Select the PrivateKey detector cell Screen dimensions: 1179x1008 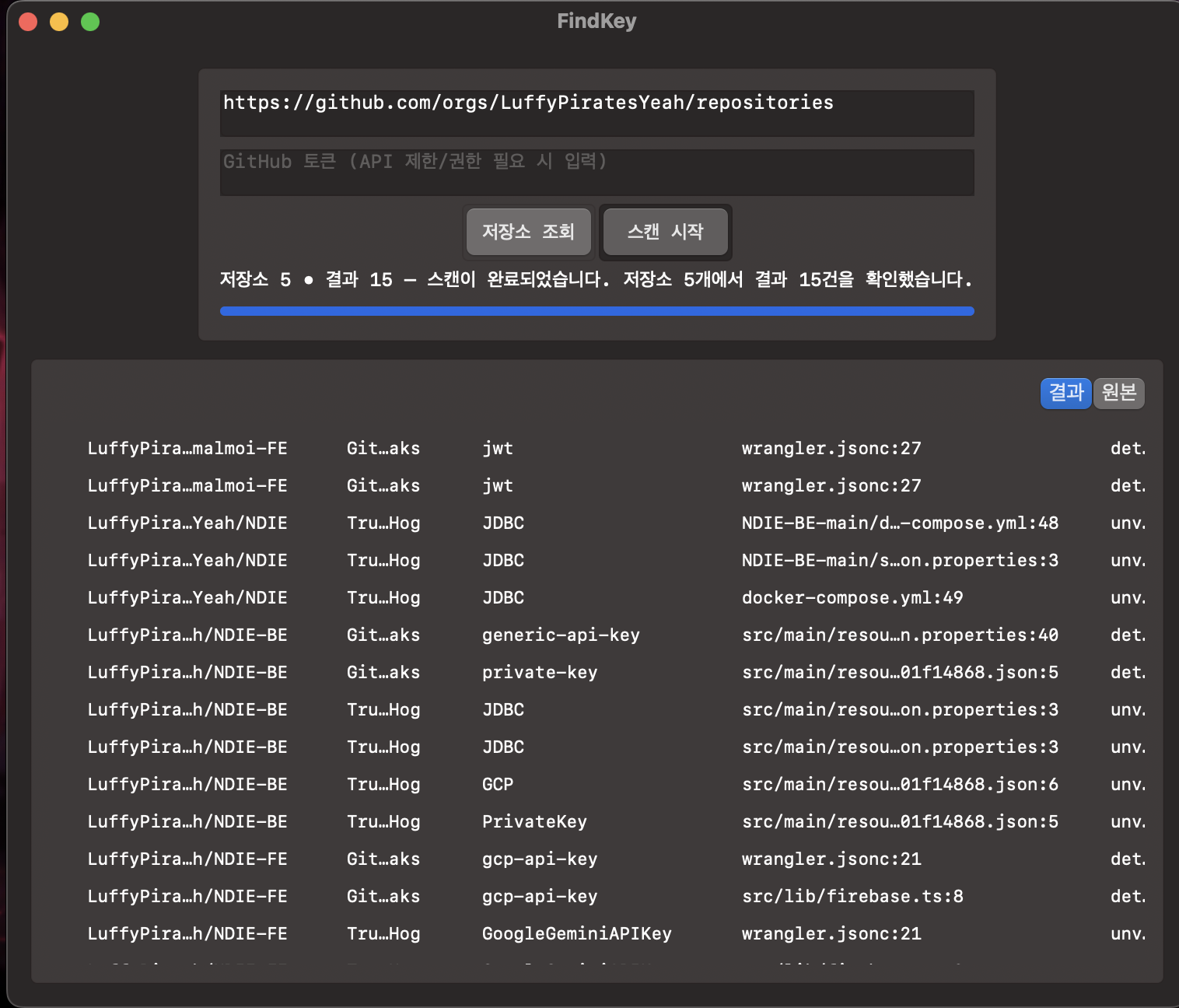coord(534,821)
